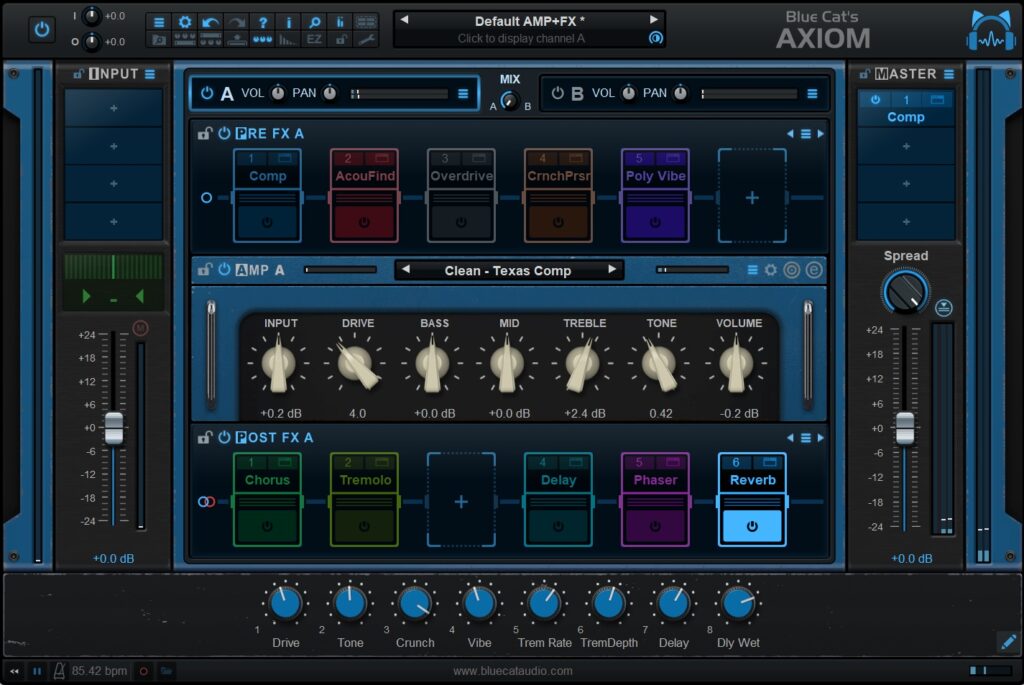Screen dimensions: 1024x685
Task: Click the lock icon beside PRE FX A
Action: pyautogui.click(x=205, y=133)
